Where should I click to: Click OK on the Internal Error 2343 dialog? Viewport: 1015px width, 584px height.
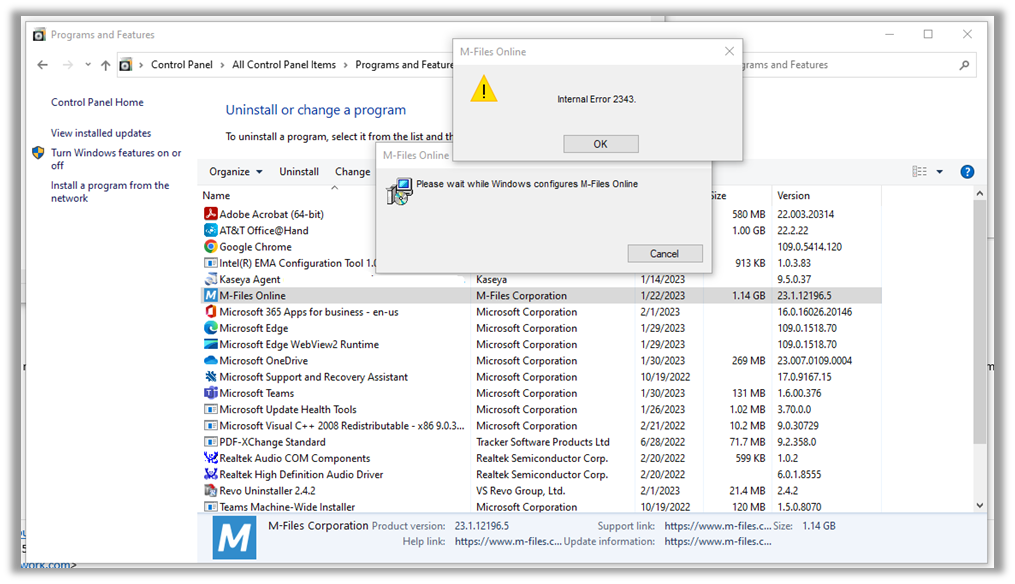[601, 144]
